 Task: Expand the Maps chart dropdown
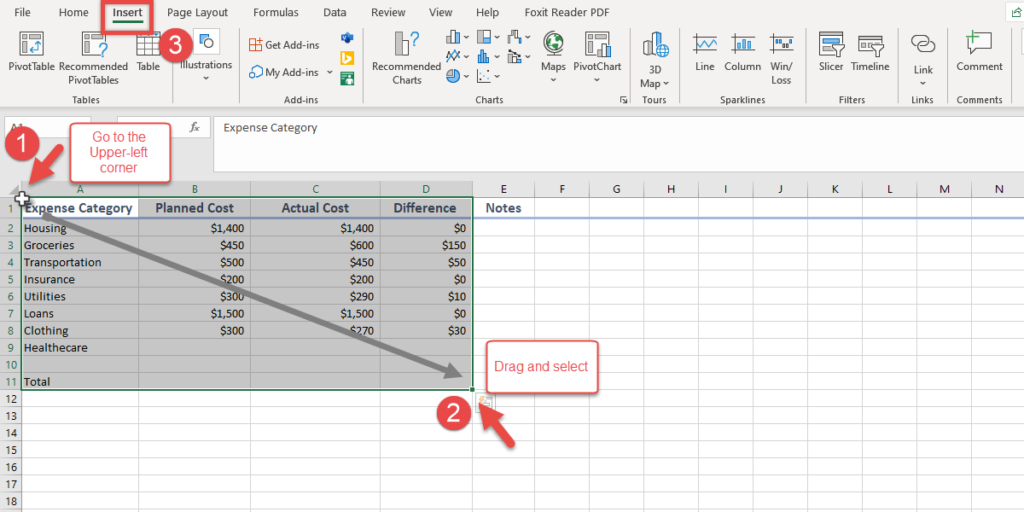[x=553, y=80]
